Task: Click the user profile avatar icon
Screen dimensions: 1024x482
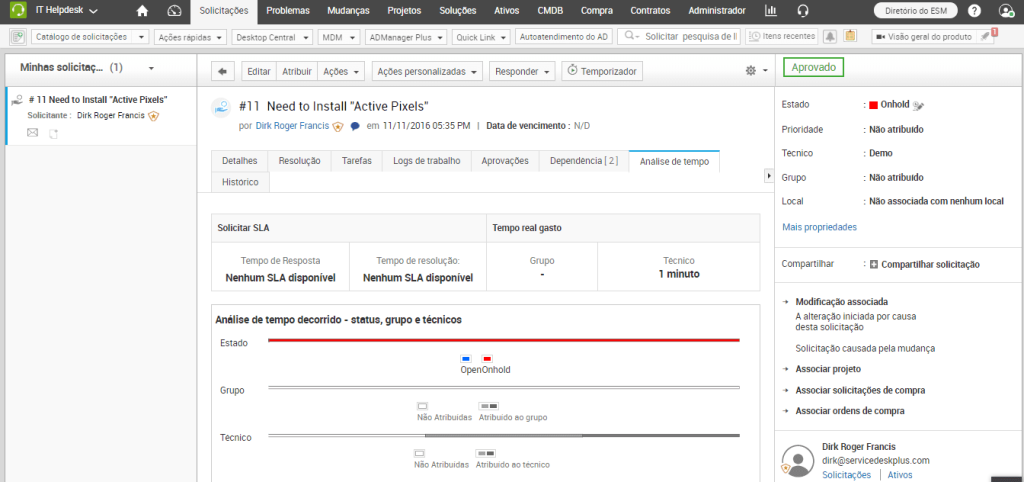Action: click(1005, 11)
